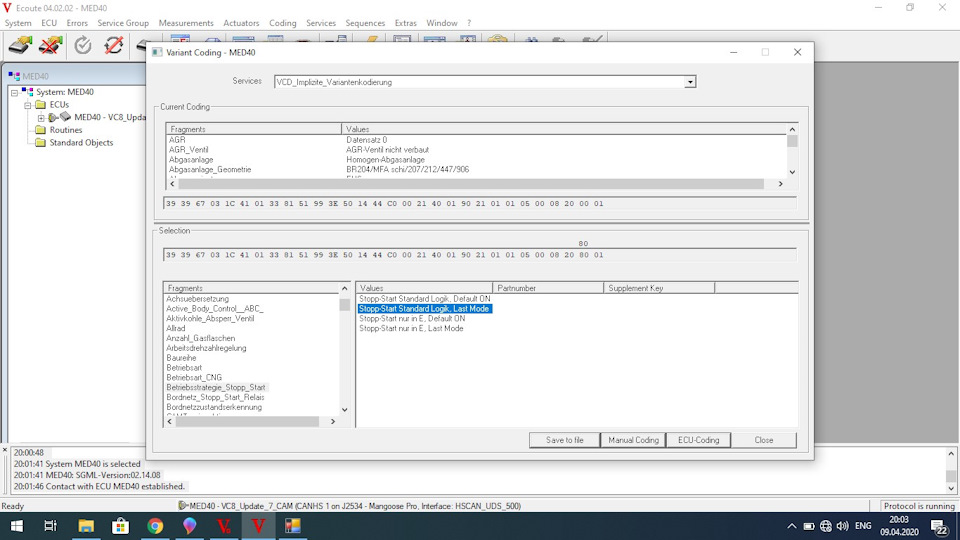
Task: Click the volume icon in system tray
Action: coord(842,526)
